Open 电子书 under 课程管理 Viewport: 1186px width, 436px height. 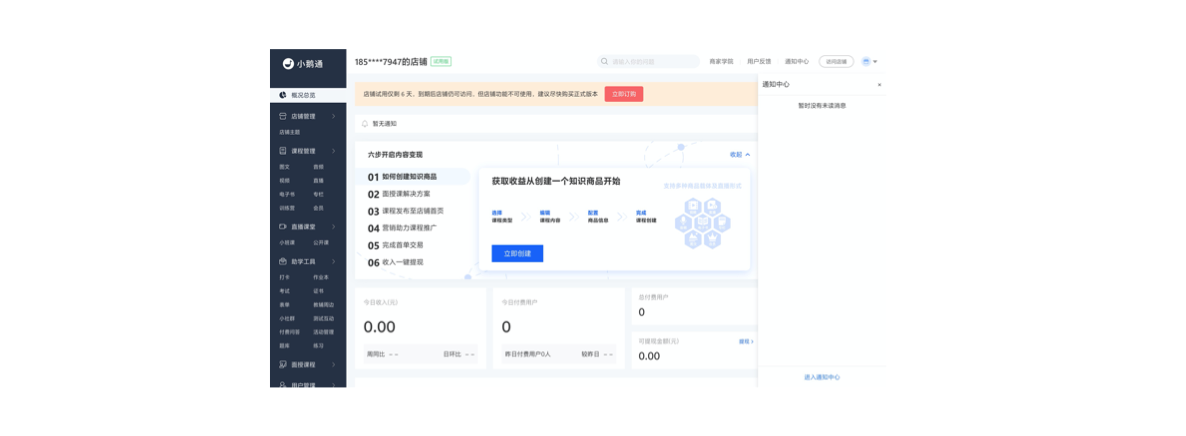coord(287,195)
